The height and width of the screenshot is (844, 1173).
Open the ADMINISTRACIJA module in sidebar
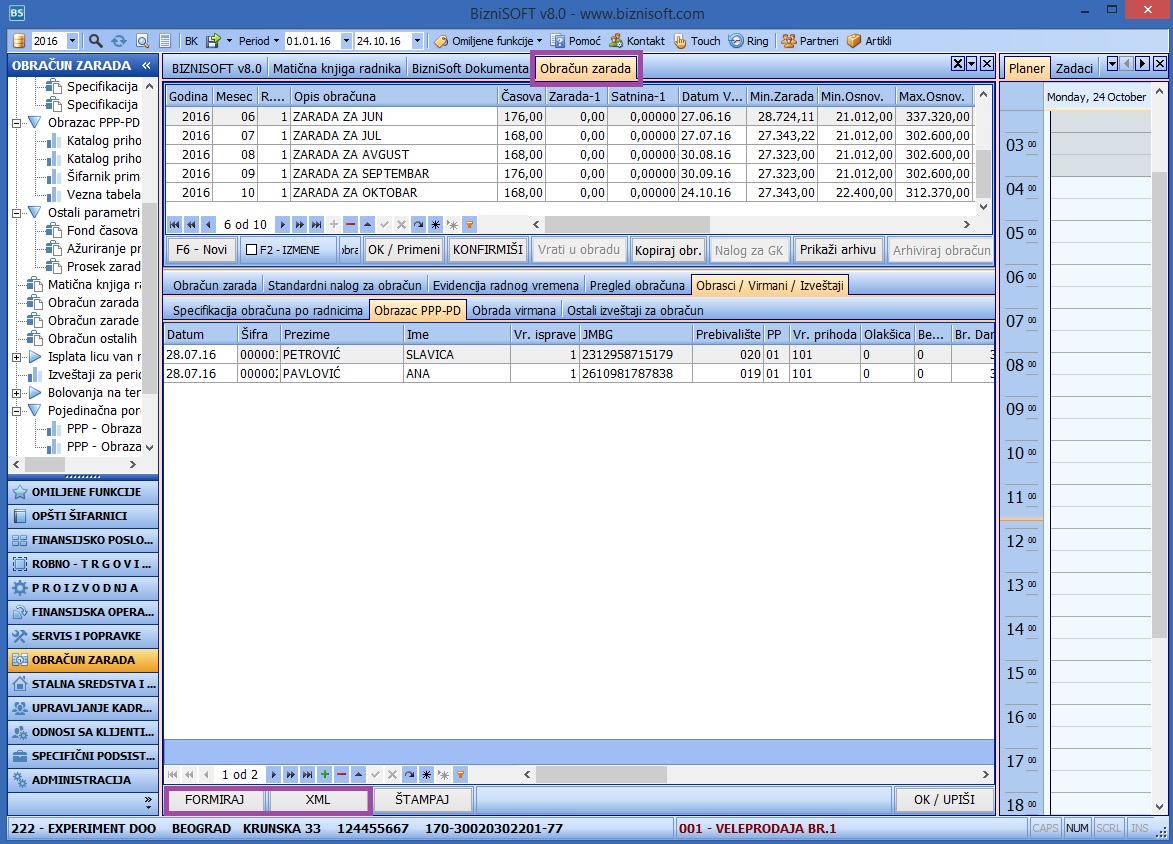[x=83, y=780]
